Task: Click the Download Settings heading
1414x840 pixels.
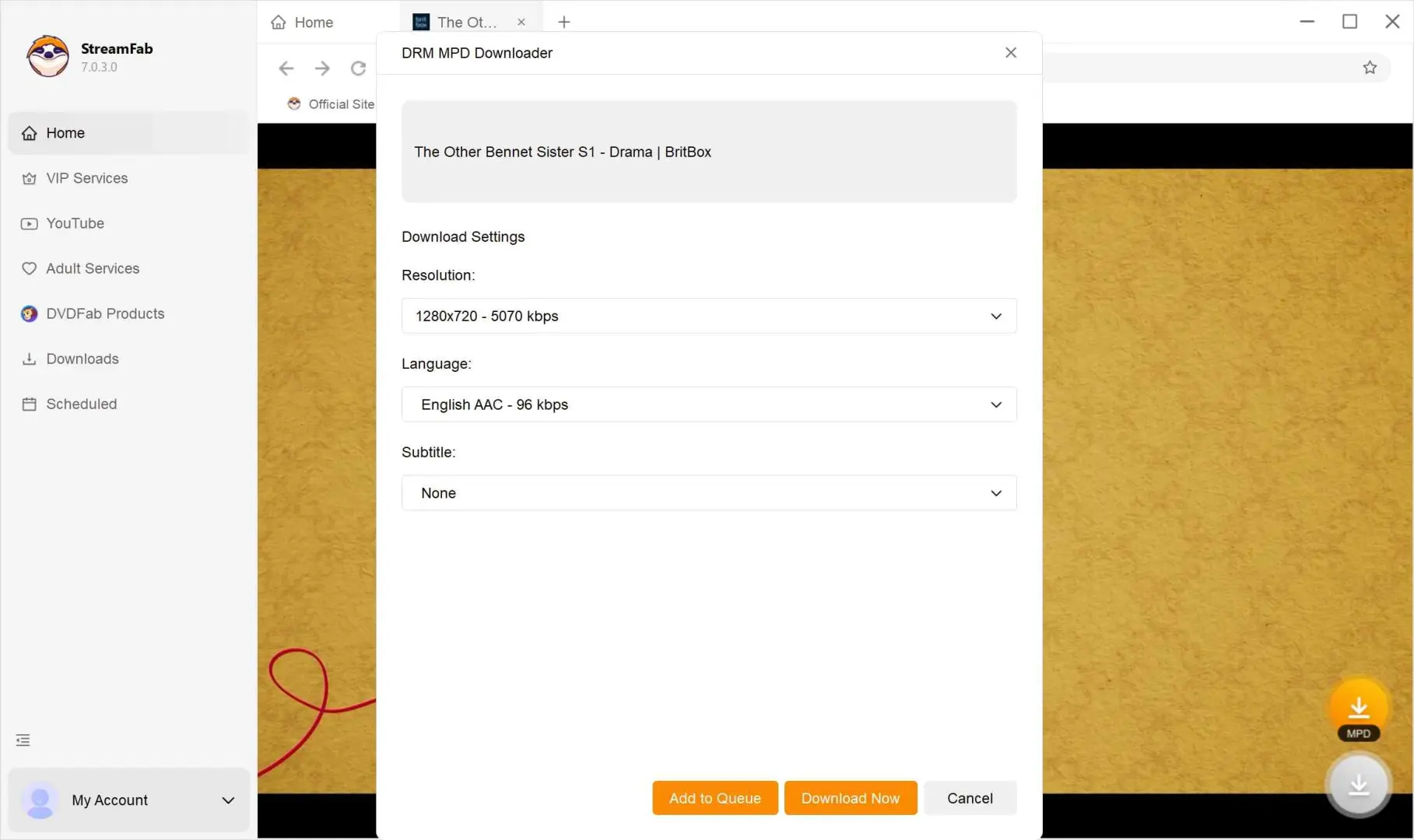Action: tap(463, 236)
